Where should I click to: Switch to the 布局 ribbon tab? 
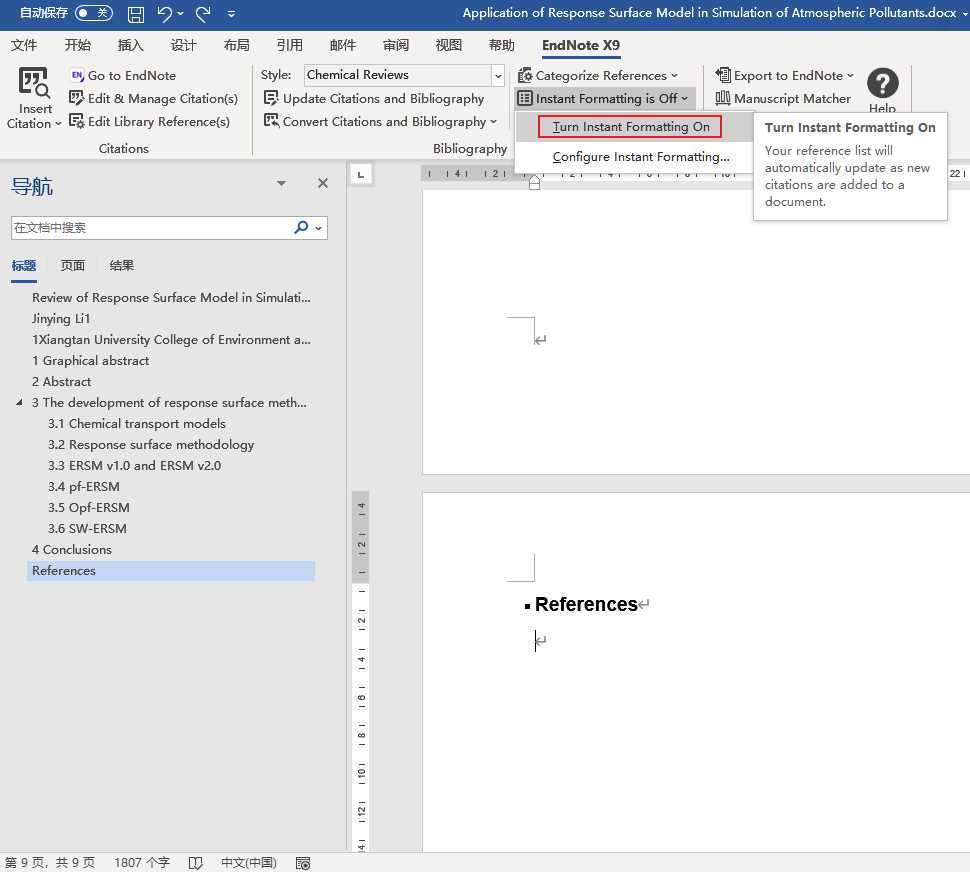[x=236, y=45]
